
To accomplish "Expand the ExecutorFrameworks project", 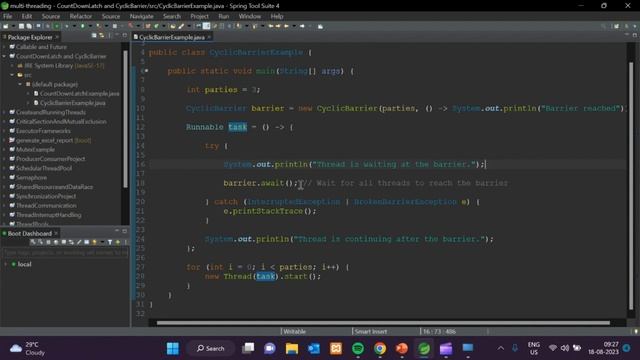I will [4, 131].
